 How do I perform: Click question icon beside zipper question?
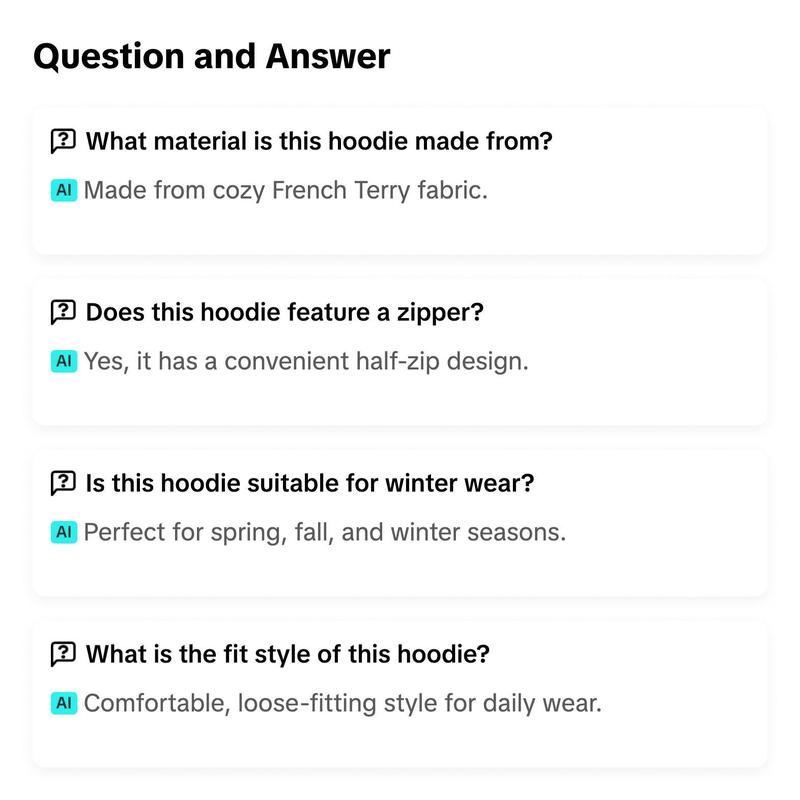[x=63, y=312]
